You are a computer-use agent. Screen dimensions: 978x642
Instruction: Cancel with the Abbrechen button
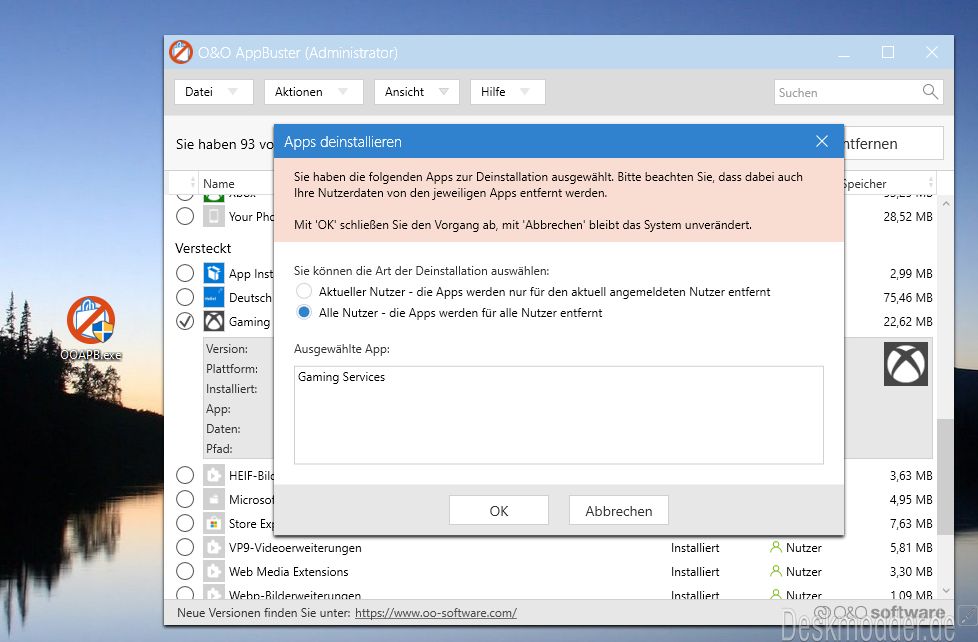point(619,510)
